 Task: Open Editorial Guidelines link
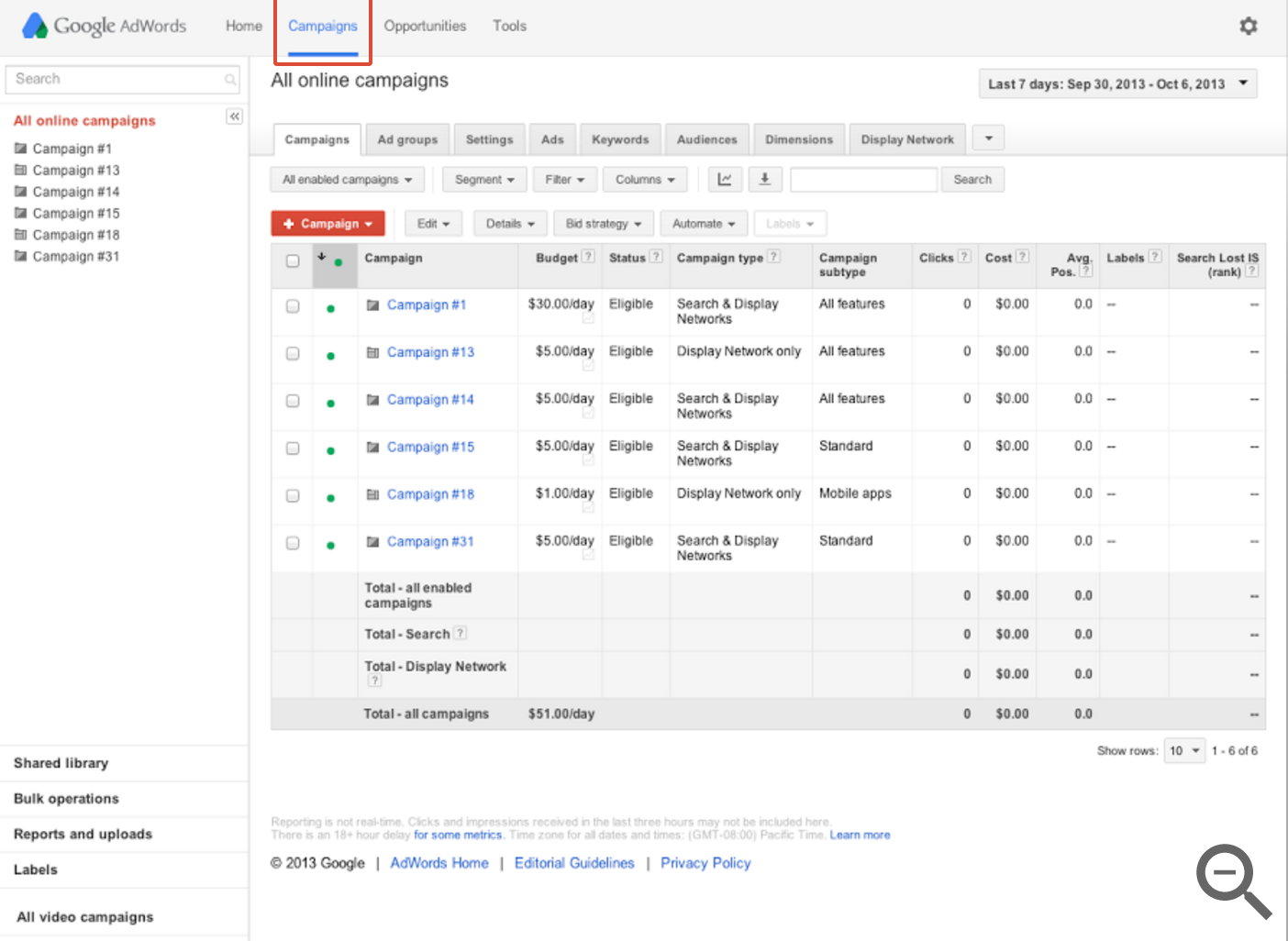click(574, 863)
